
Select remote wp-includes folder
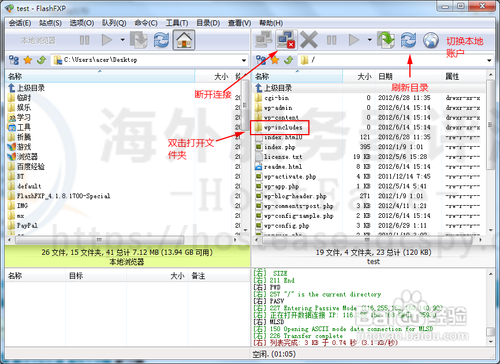click(x=279, y=127)
